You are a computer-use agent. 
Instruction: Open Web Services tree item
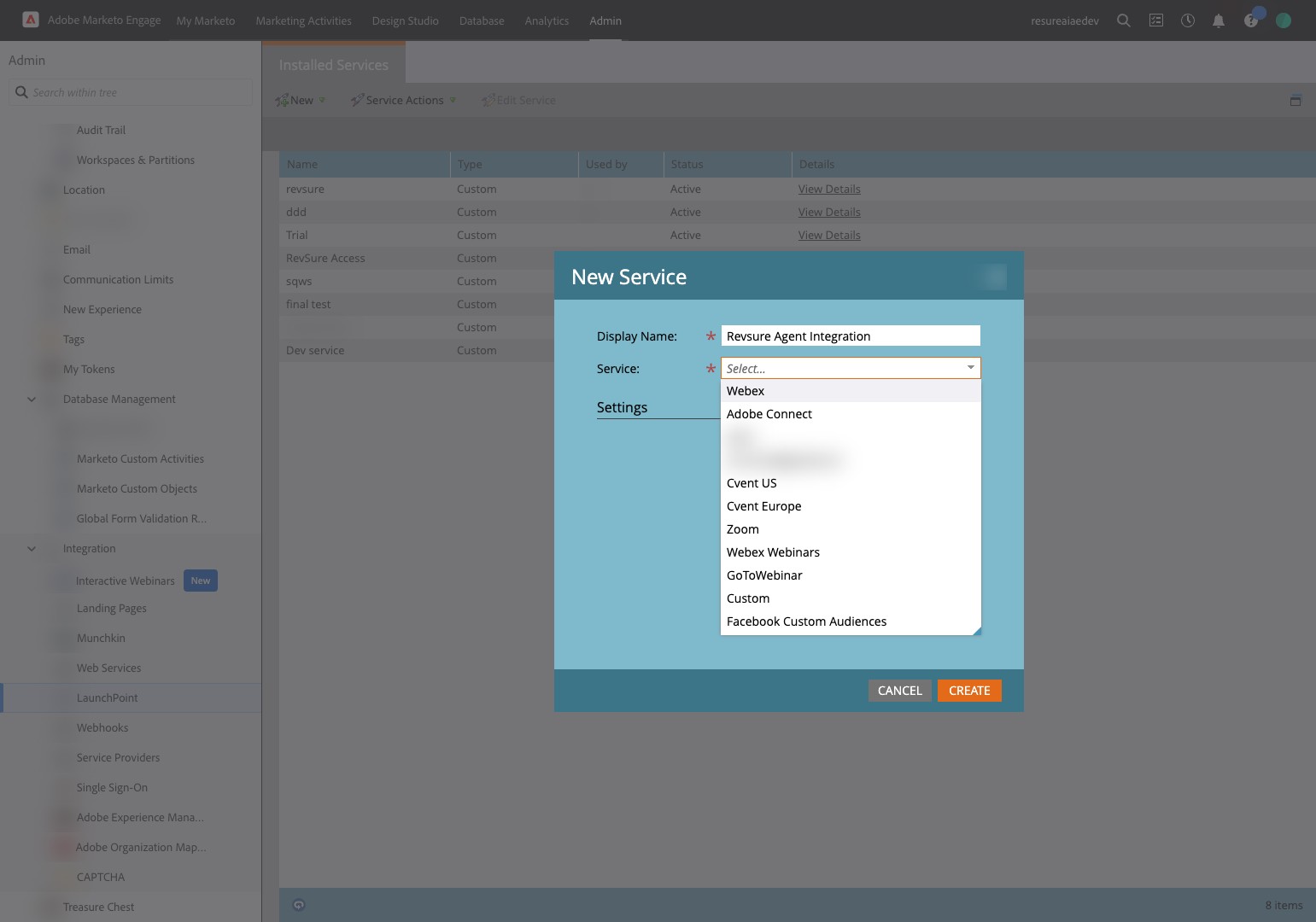tap(108, 668)
